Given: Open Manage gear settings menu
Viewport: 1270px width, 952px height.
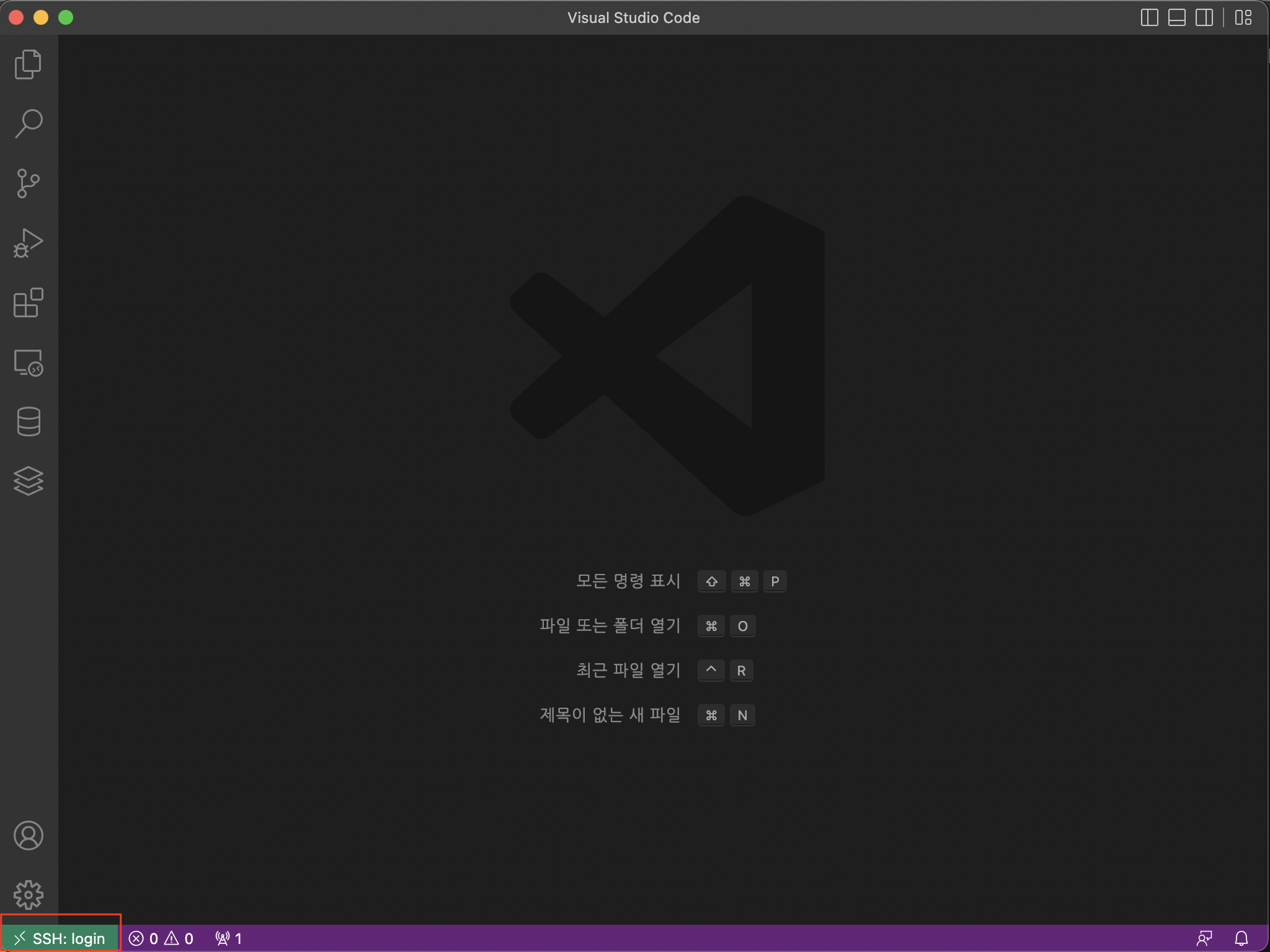Looking at the screenshot, I should coord(28,894).
